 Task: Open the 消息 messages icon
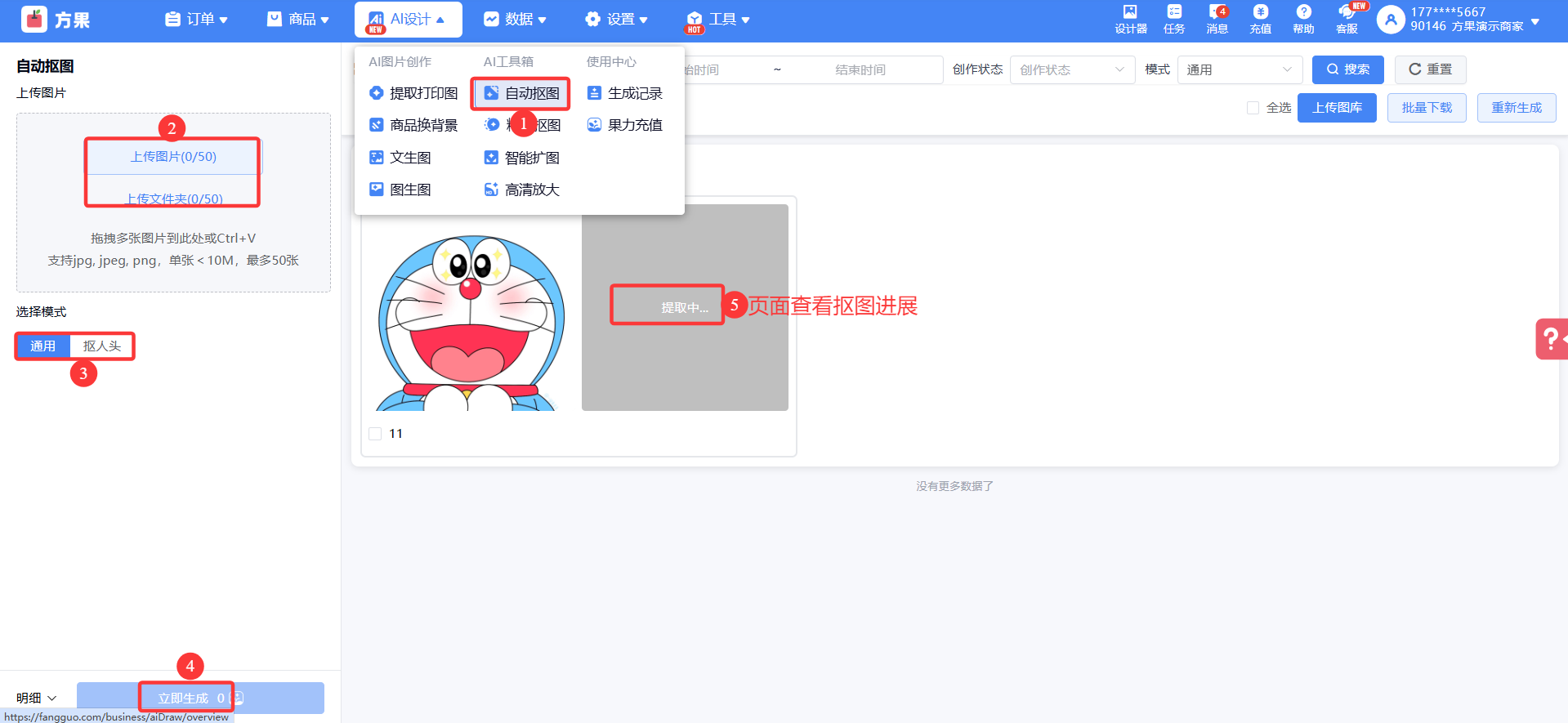click(x=1217, y=11)
